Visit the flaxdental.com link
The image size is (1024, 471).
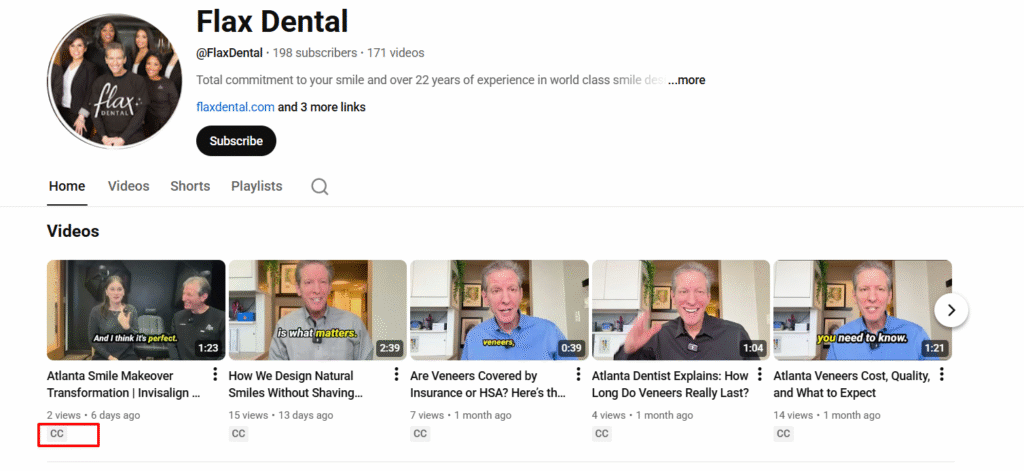pos(235,107)
